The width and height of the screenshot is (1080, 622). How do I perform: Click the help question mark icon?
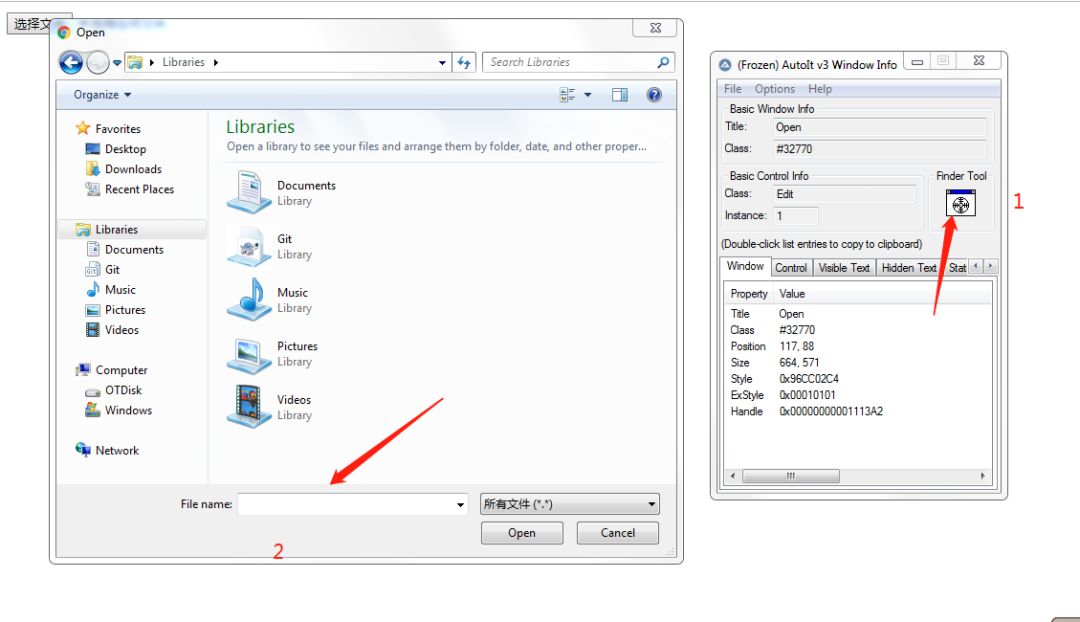click(x=654, y=95)
